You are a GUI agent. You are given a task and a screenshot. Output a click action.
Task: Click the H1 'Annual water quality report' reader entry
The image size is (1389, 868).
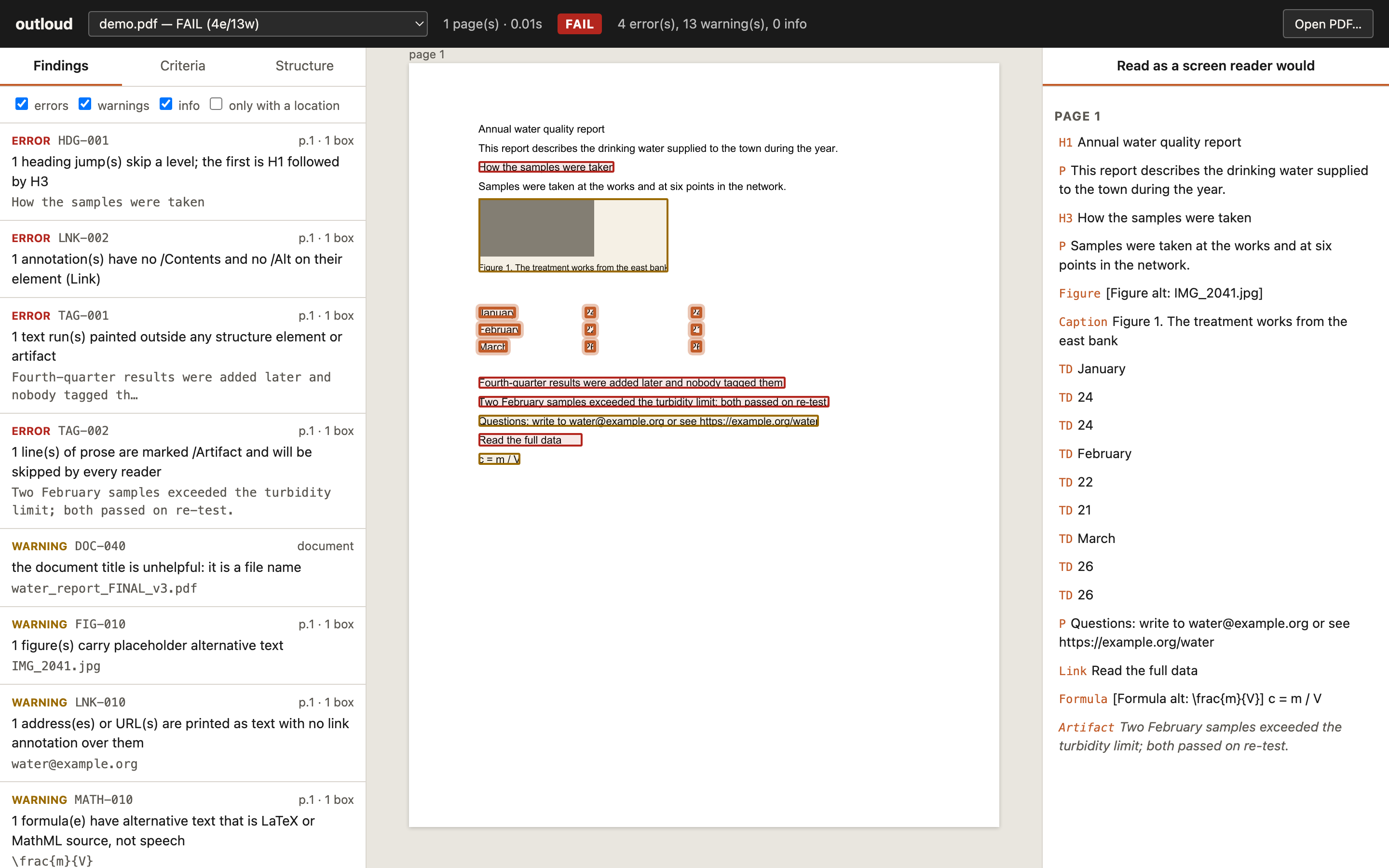[1150, 142]
